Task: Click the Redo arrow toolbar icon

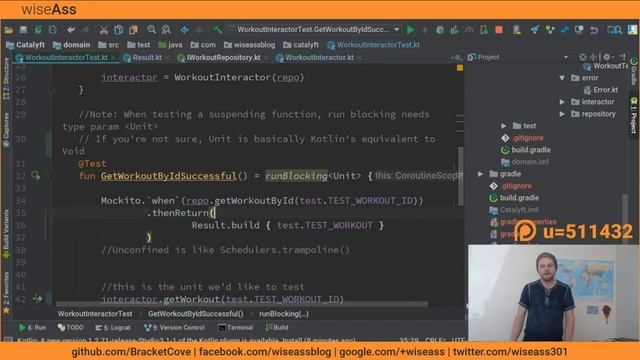Action: coord(86,30)
